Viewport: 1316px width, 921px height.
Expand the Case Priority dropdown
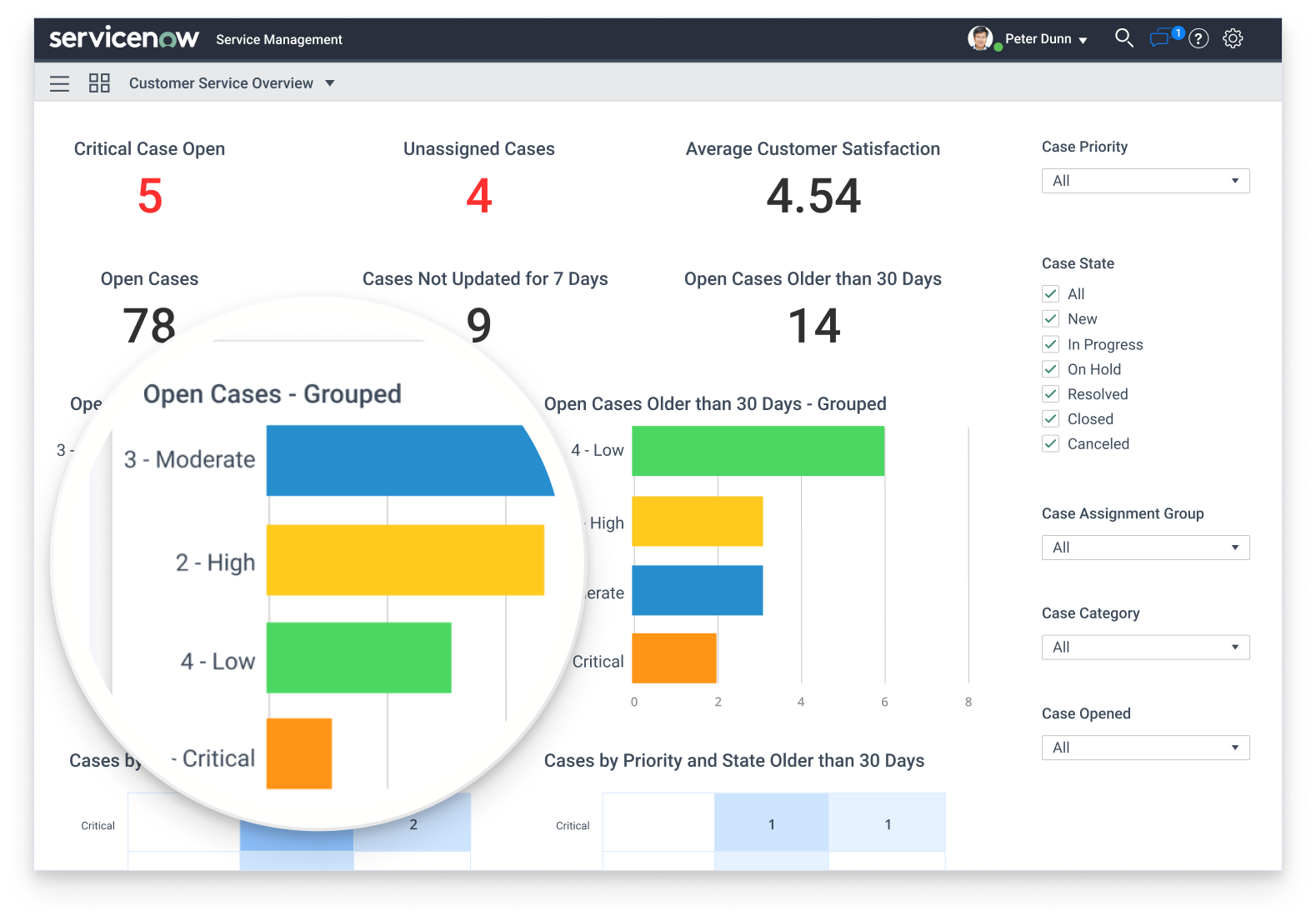(1145, 181)
